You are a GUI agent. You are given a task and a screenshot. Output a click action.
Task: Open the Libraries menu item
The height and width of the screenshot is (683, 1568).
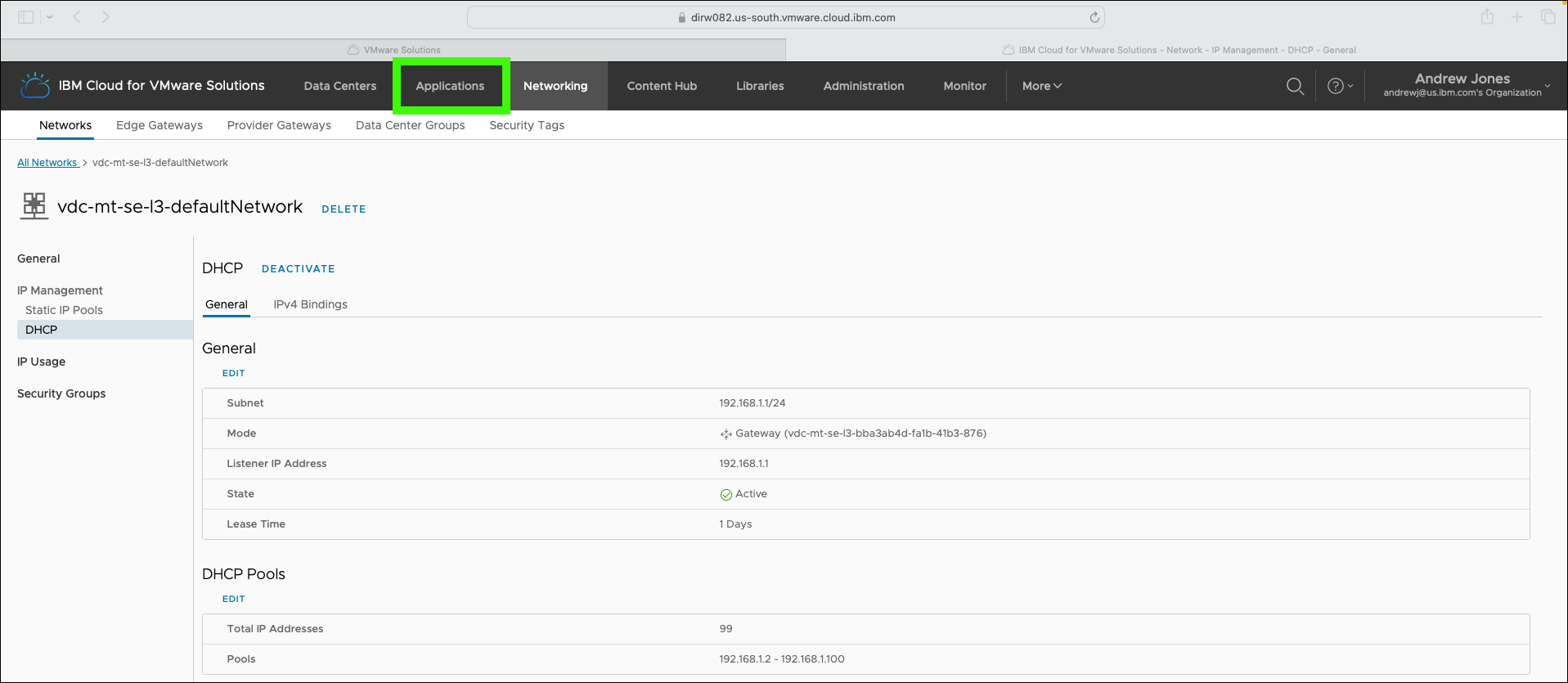[x=760, y=86]
